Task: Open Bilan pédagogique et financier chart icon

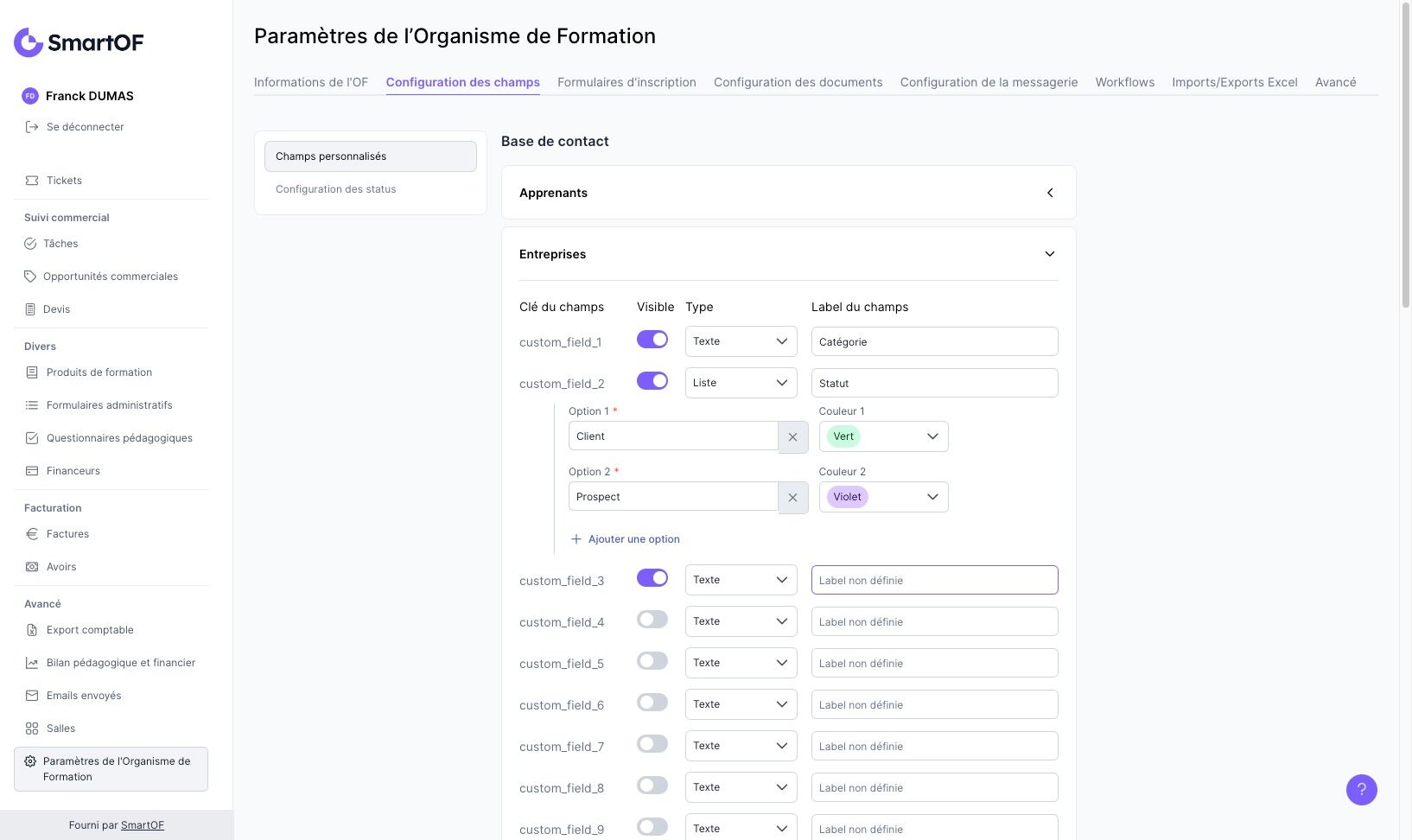Action: pyautogui.click(x=32, y=663)
